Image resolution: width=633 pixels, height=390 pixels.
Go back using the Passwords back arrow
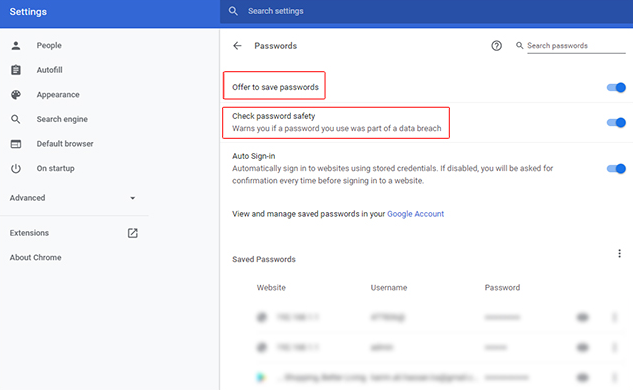pyautogui.click(x=237, y=46)
